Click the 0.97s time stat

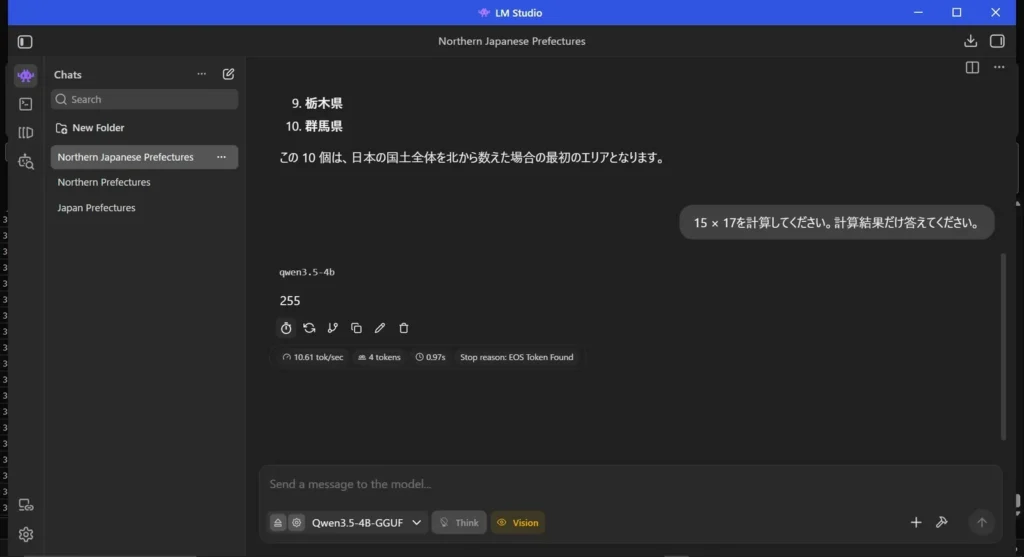pos(430,357)
